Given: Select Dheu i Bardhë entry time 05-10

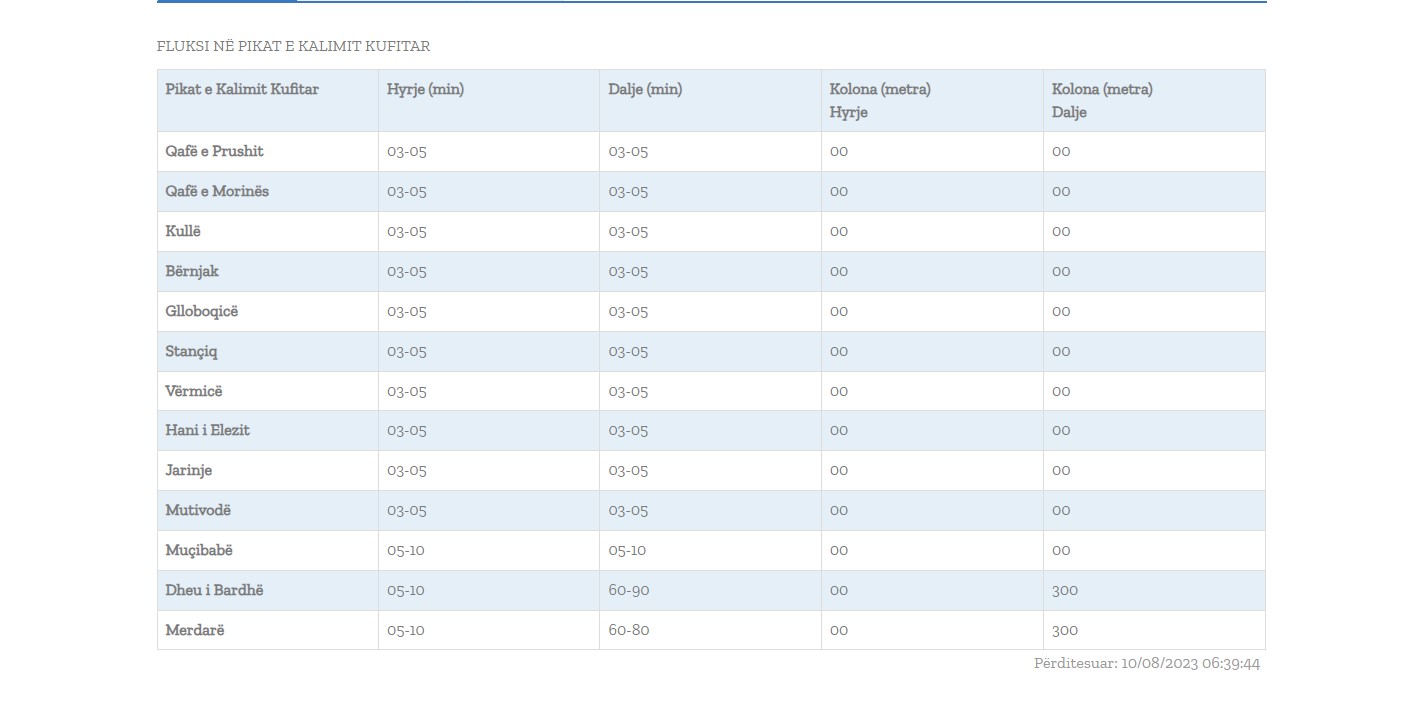Looking at the screenshot, I should 406,590.
